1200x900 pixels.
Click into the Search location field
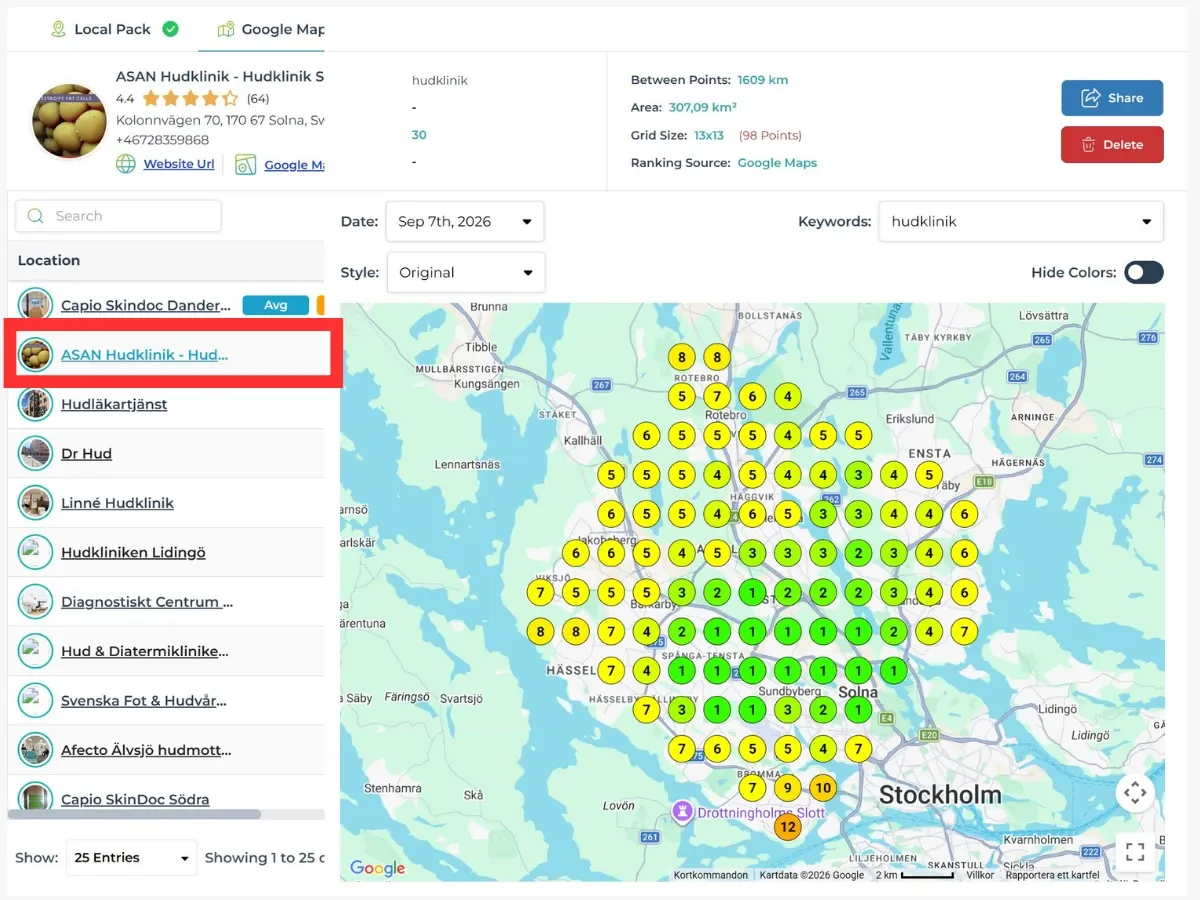pos(119,216)
